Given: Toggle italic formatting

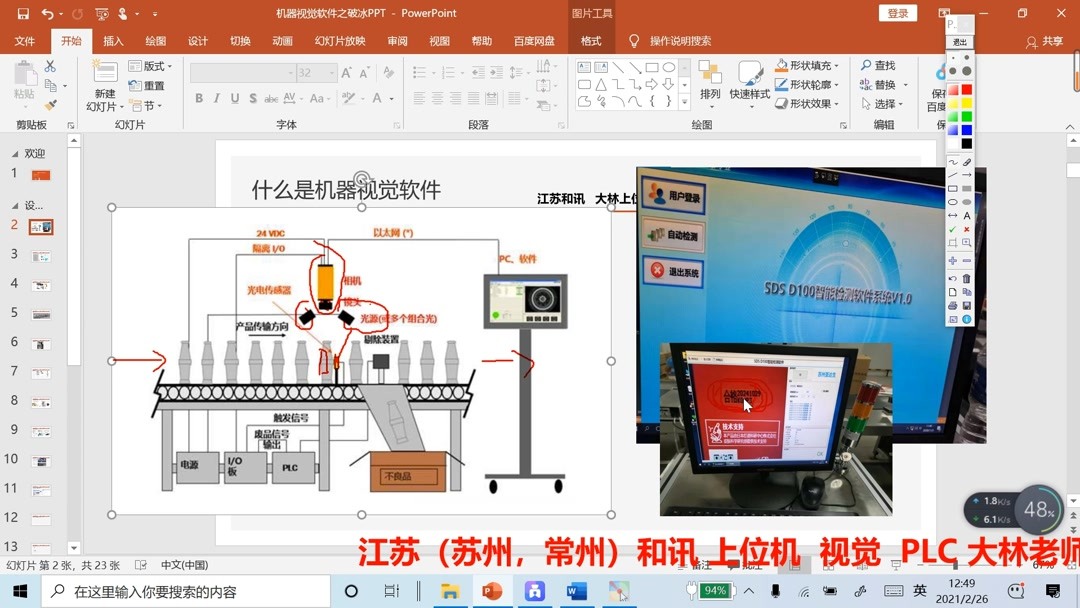Looking at the screenshot, I should click(x=217, y=98).
